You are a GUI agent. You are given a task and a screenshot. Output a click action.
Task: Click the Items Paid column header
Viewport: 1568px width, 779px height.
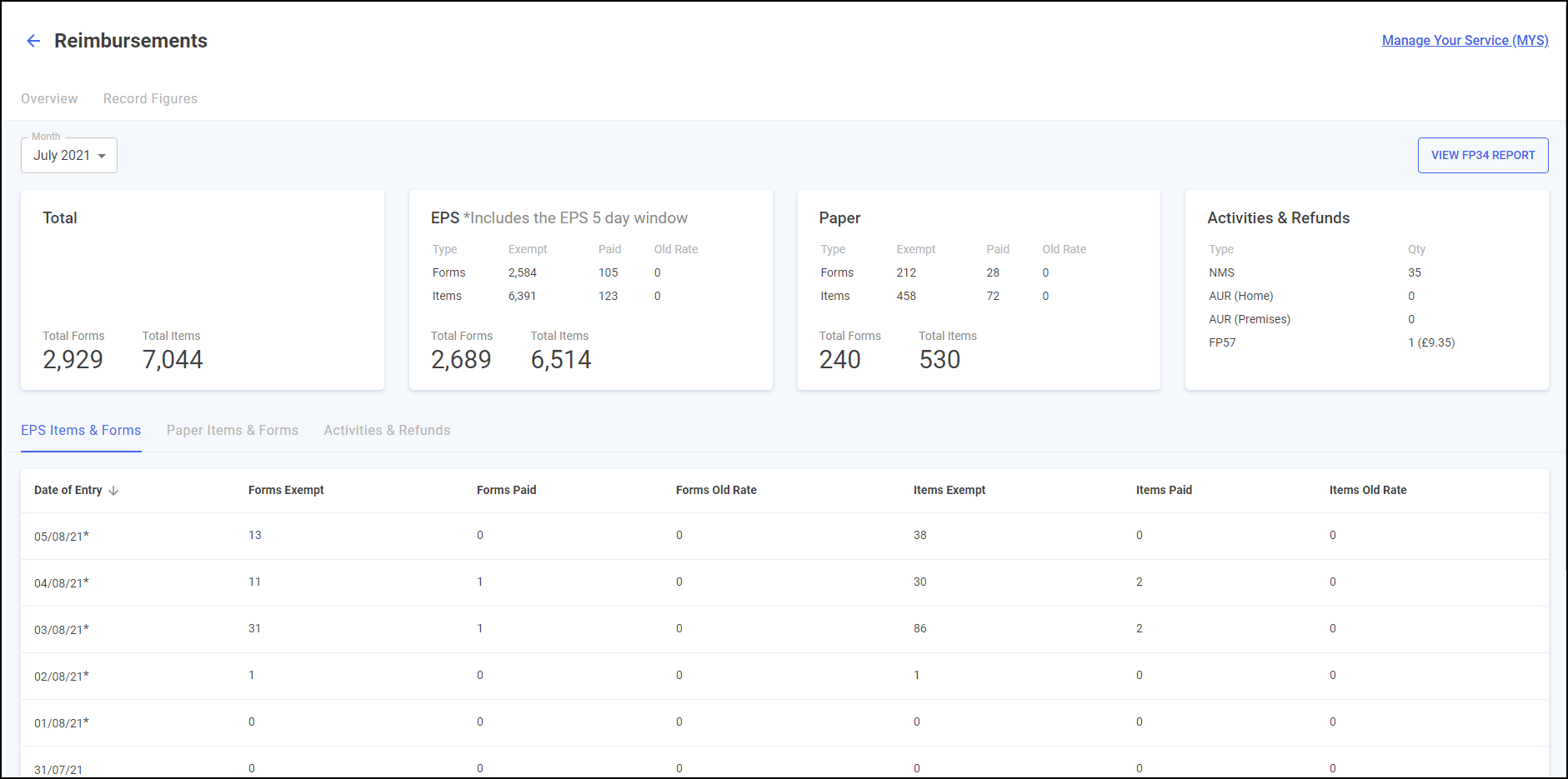click(x=1163, y=490)
